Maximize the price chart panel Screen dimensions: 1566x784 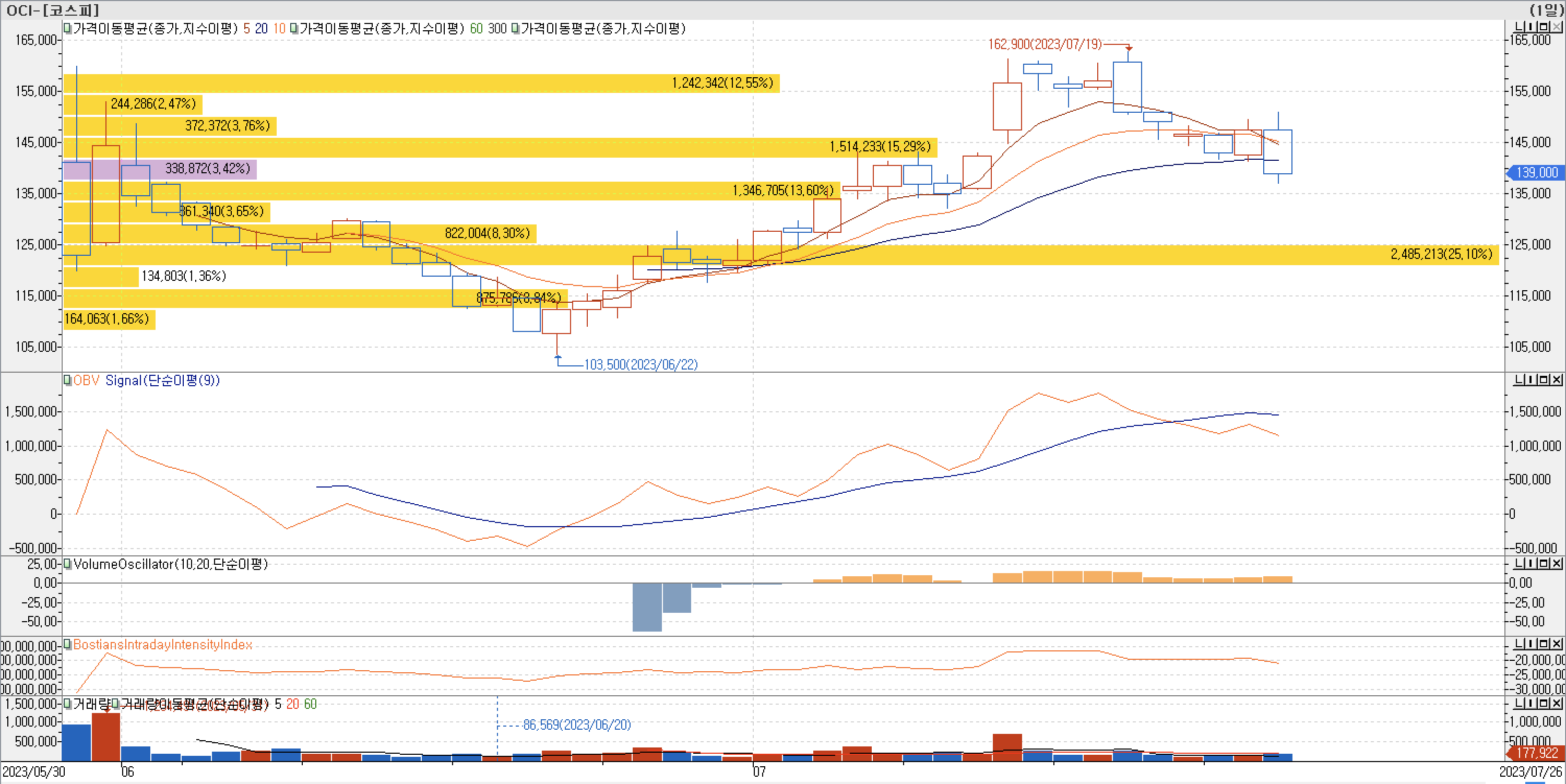pos(1544,27)
